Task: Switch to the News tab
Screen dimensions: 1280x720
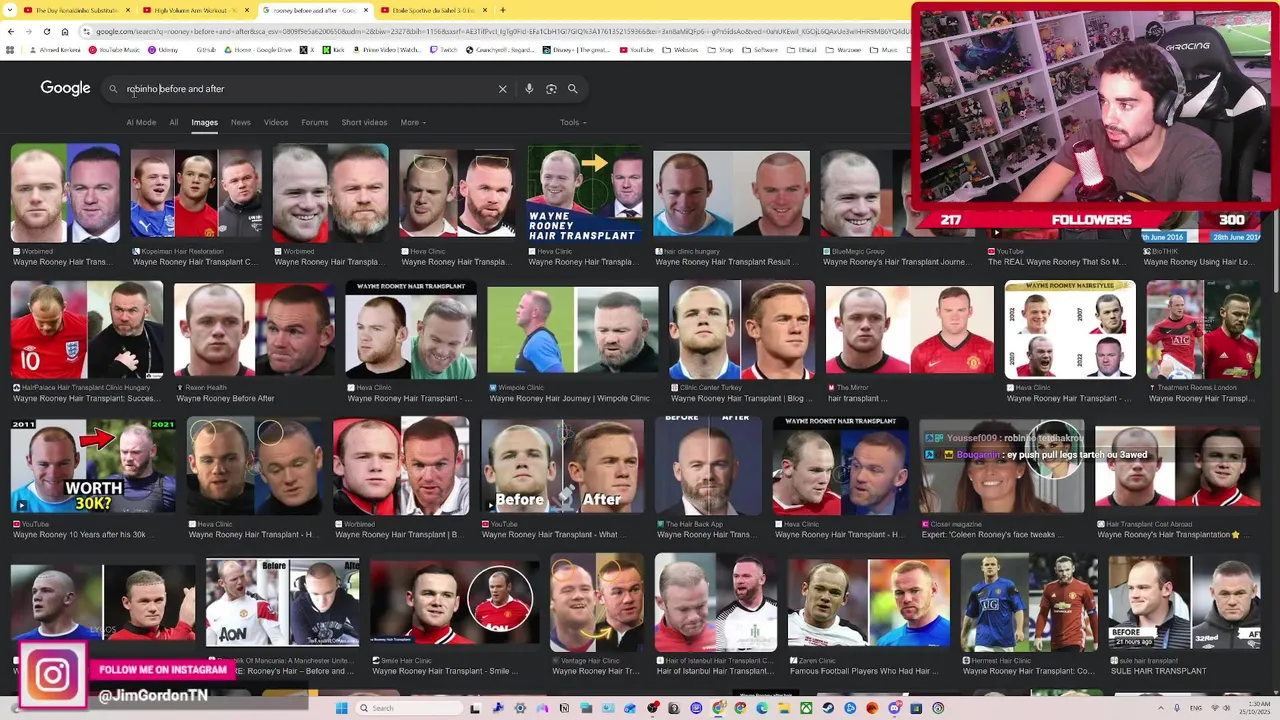Action: click(x=240, y=122)
